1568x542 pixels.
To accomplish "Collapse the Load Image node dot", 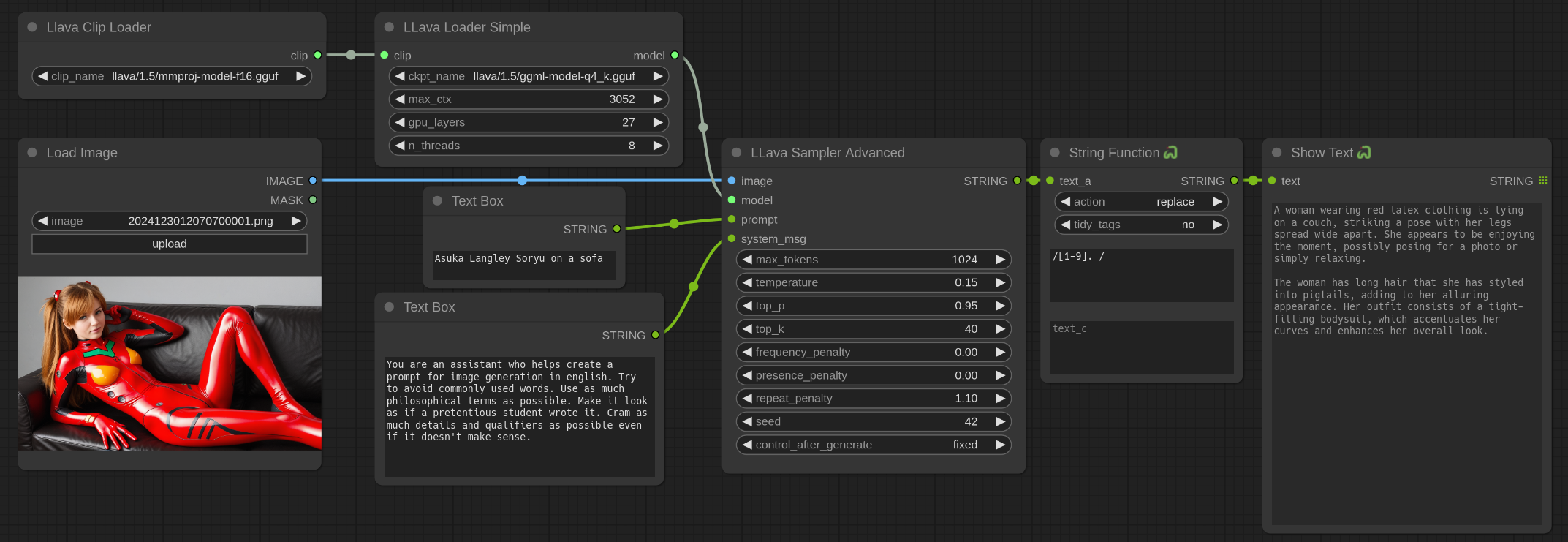I will 32,153.
